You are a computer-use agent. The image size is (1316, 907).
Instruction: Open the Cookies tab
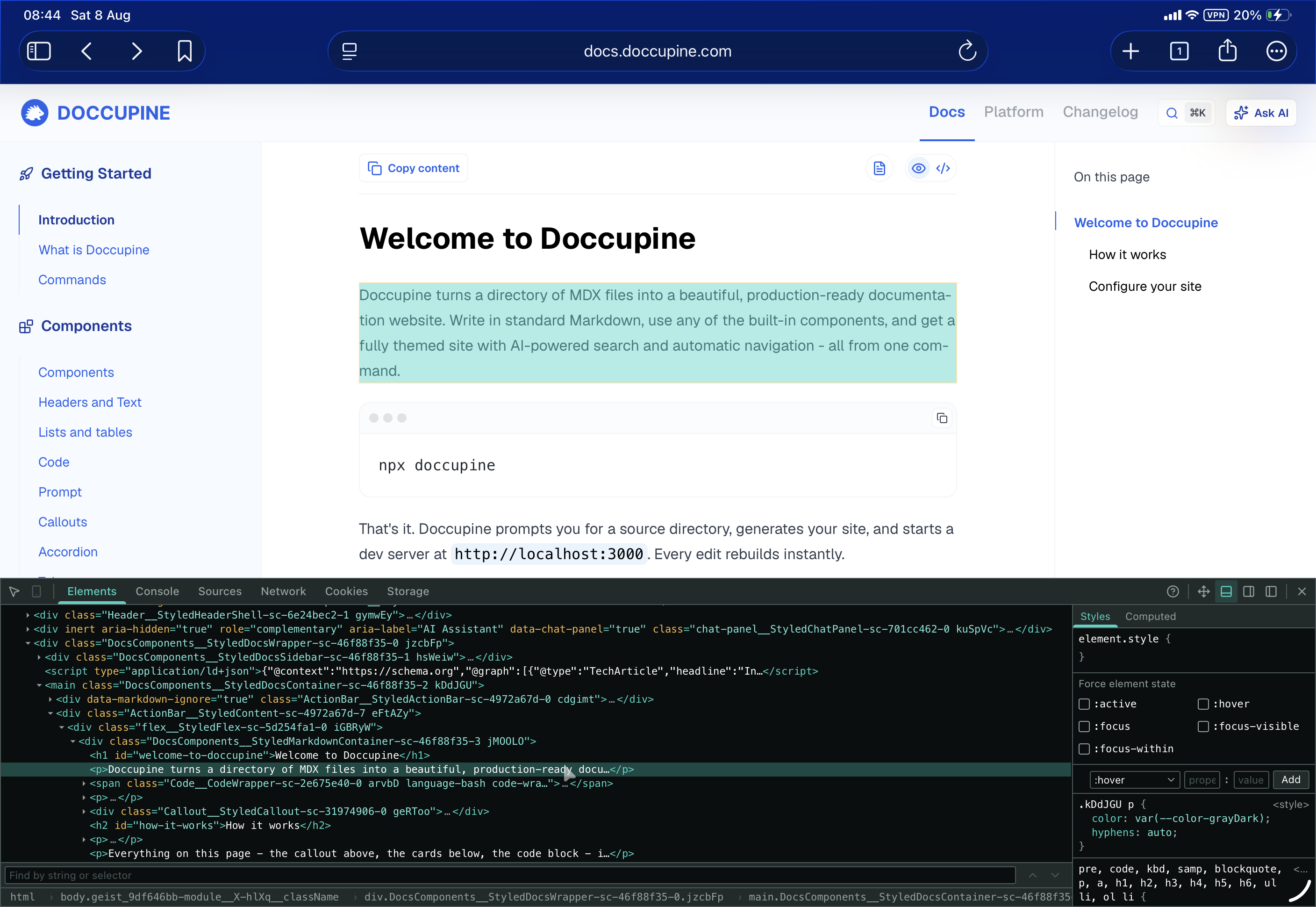pyautogui.click(x=346, y=591)
